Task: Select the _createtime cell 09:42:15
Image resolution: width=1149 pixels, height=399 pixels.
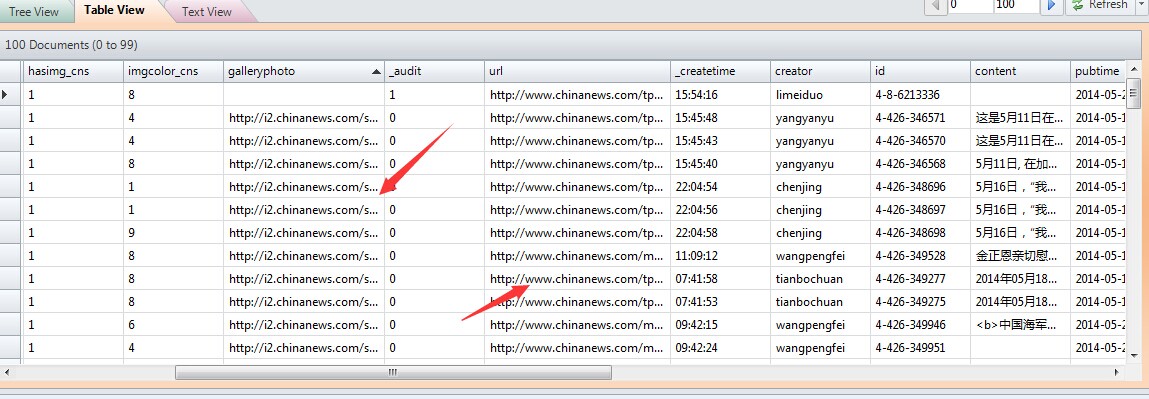Action: click(x=720, y=325)
